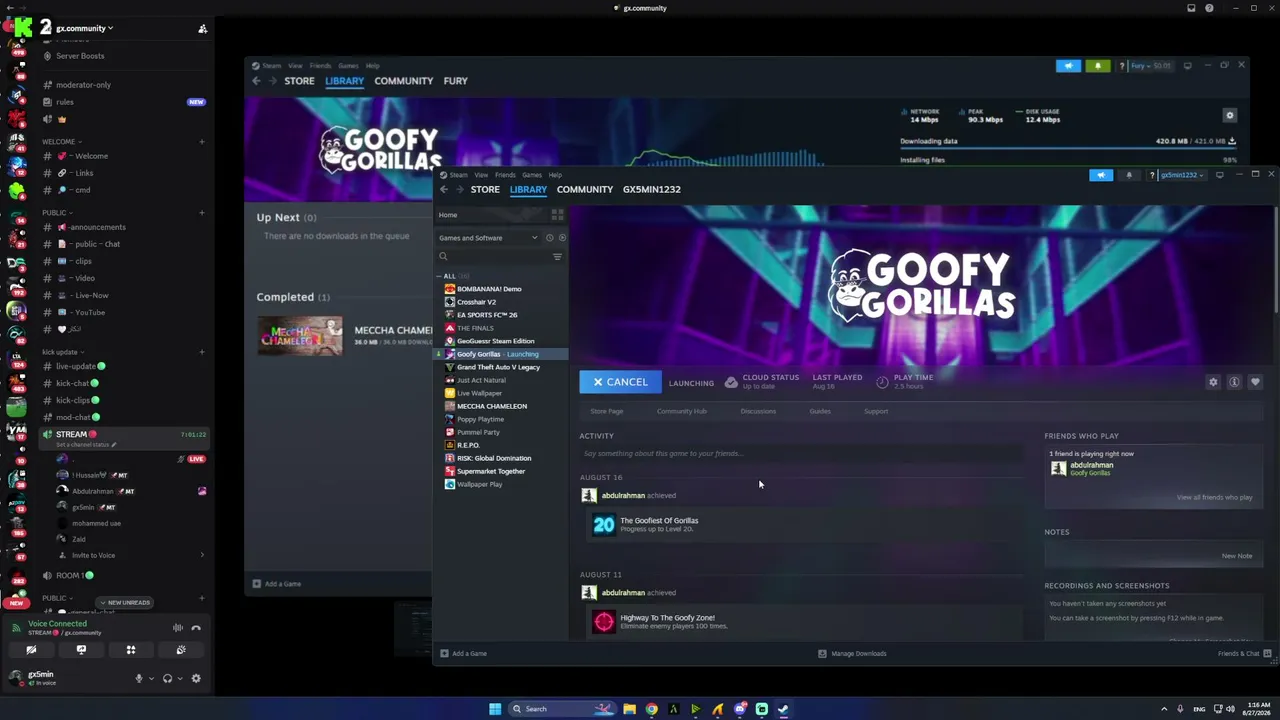
Task: Open View menu in front Steam window
Action: pos(481,175)
